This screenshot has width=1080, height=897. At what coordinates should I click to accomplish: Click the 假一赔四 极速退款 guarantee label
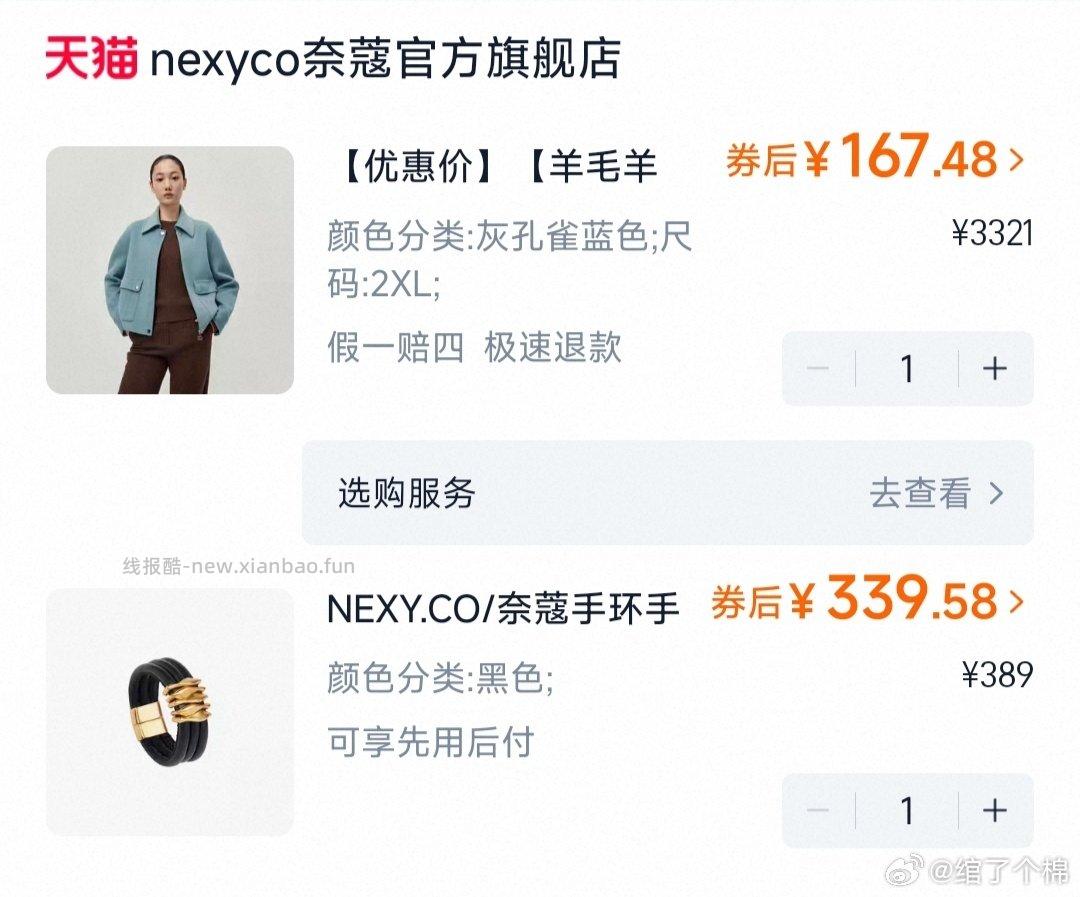(475, 349)
